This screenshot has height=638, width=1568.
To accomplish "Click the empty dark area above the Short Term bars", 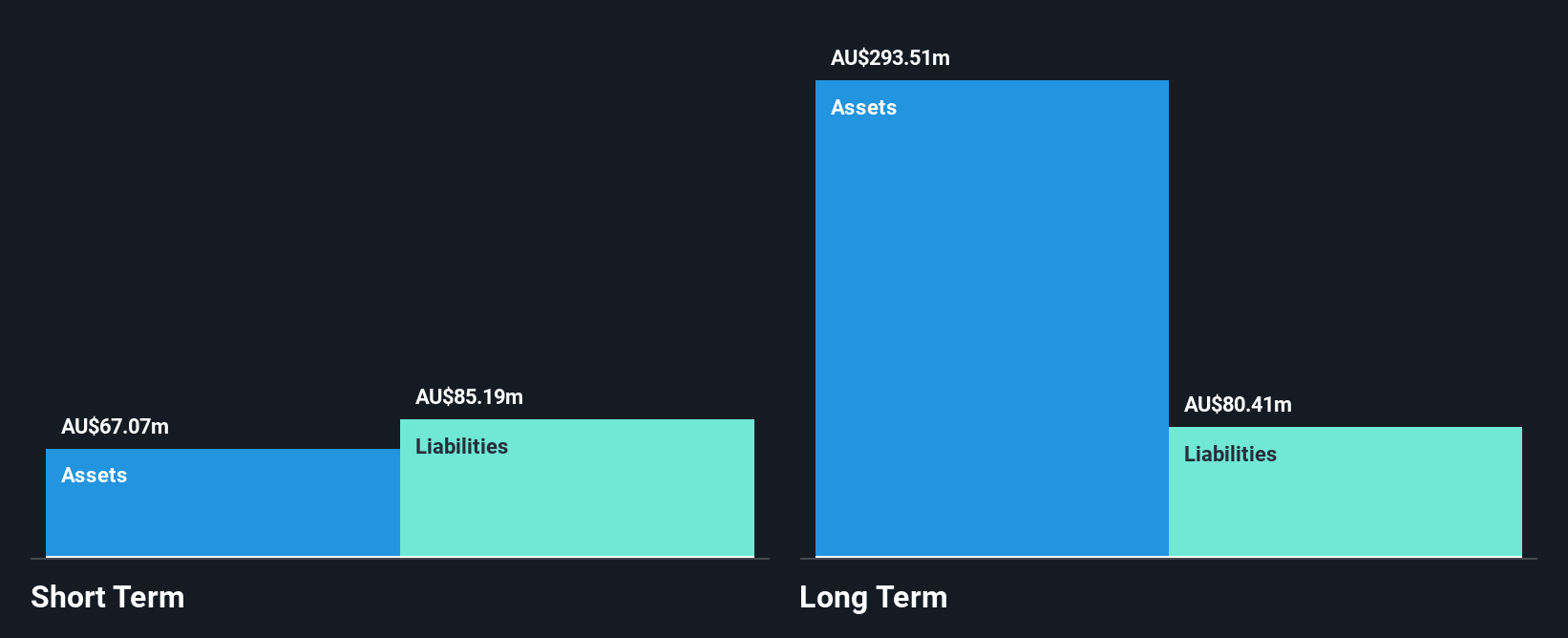I will click(x=400, y=191).
